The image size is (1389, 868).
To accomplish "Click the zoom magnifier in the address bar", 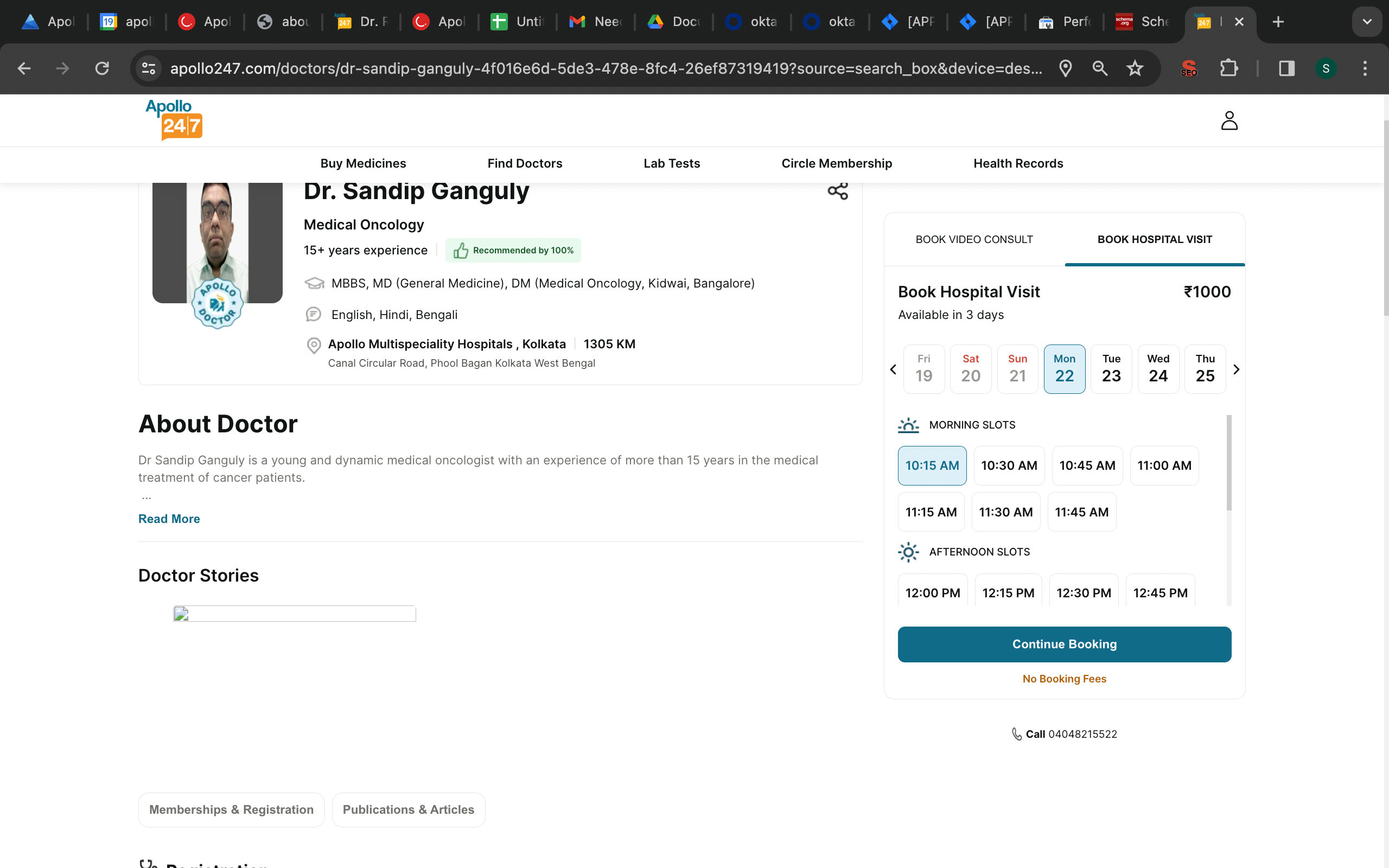I will pos(1100,69).
